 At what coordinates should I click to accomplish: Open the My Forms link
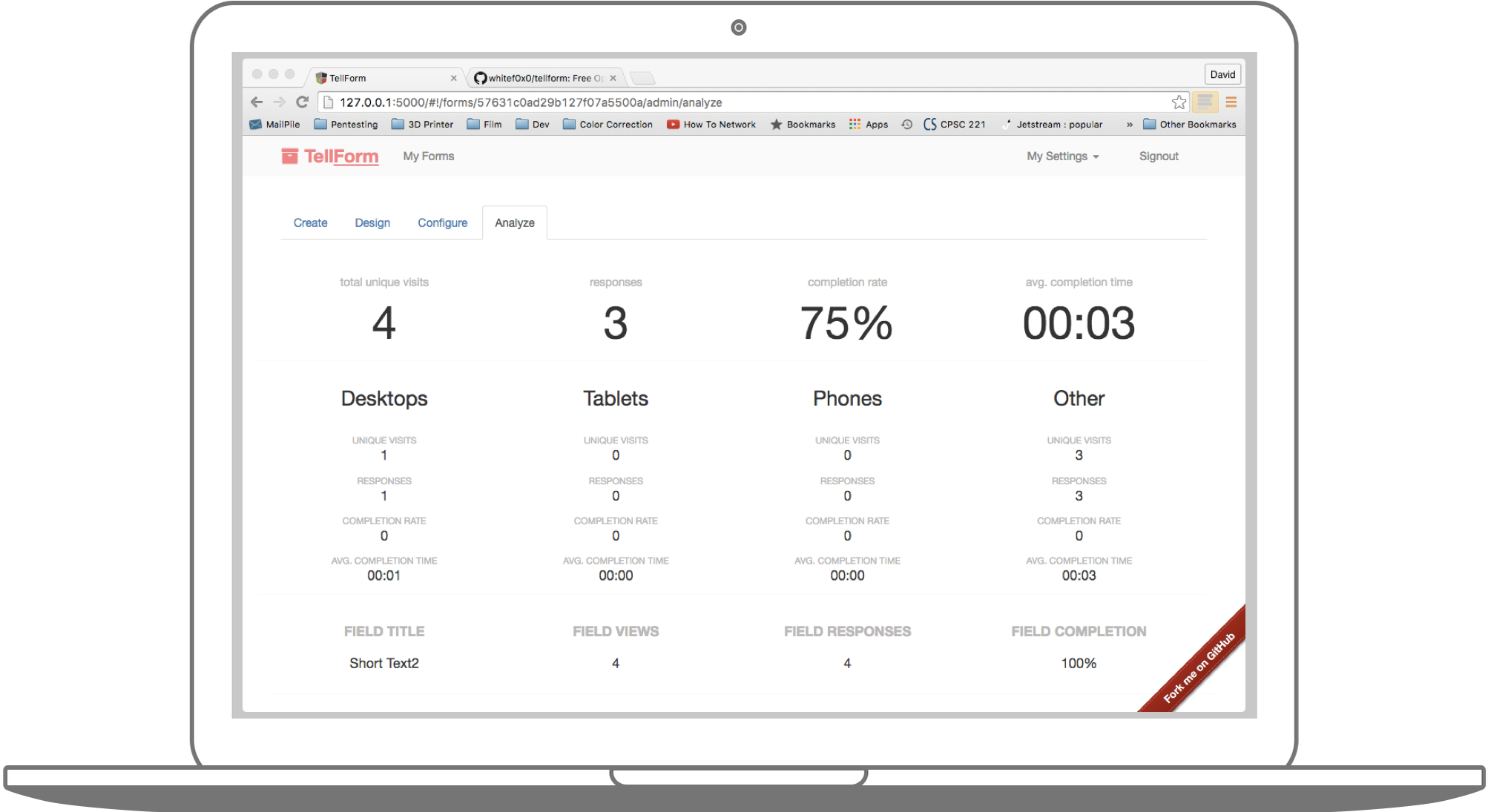coord(429,156)
